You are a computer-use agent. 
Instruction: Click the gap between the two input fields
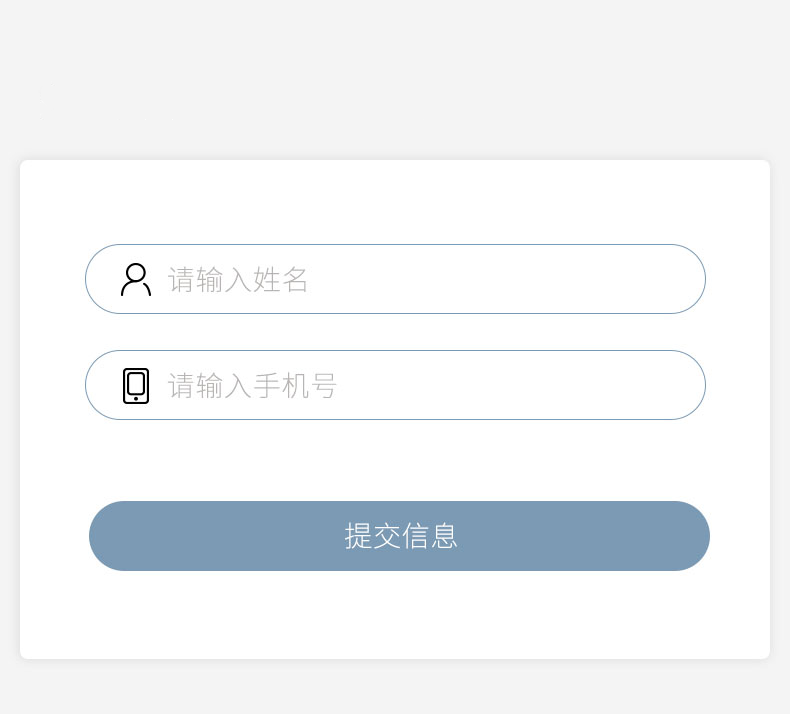395,332
